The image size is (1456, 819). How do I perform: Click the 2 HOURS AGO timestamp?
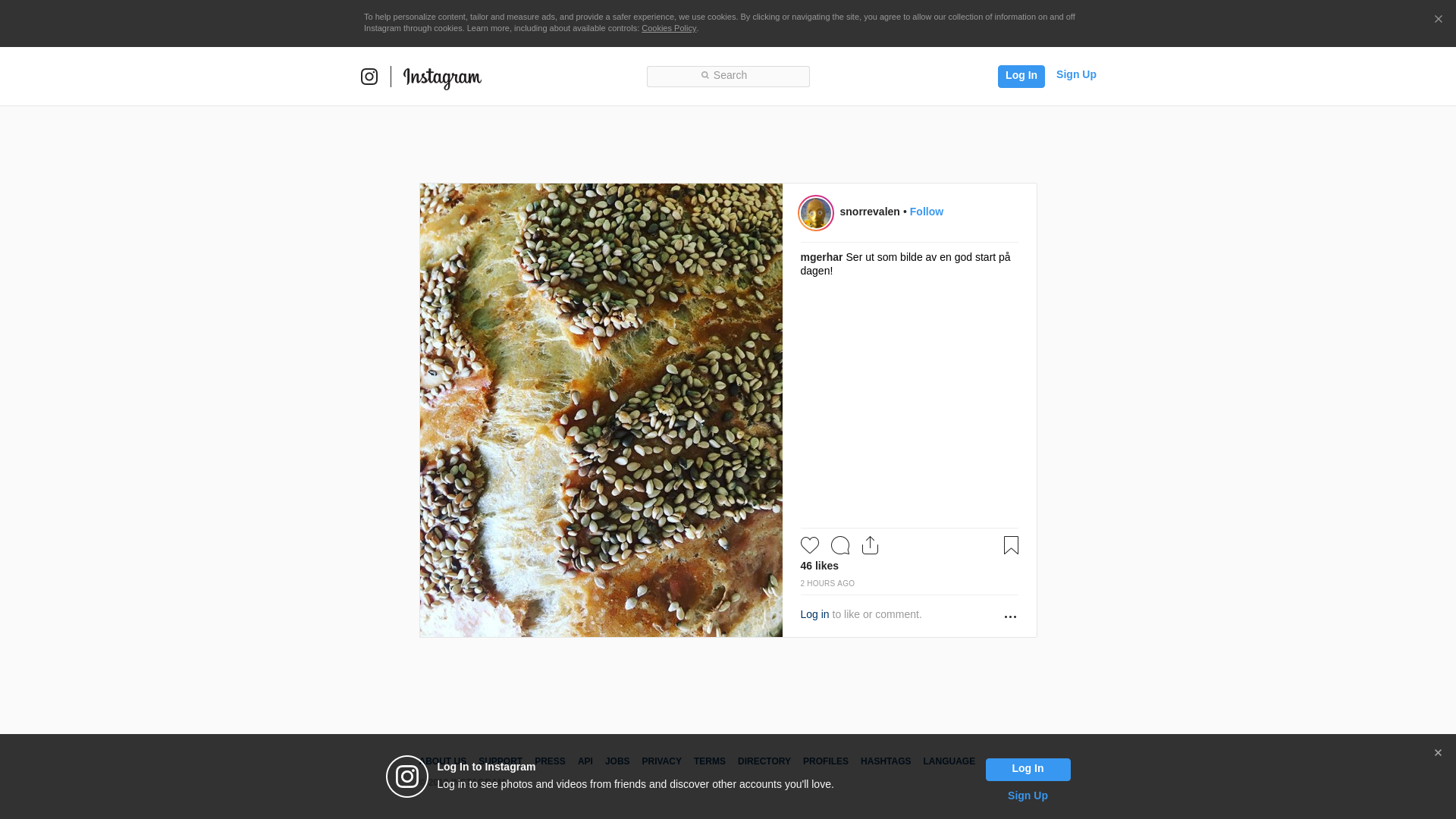[827, 583]
